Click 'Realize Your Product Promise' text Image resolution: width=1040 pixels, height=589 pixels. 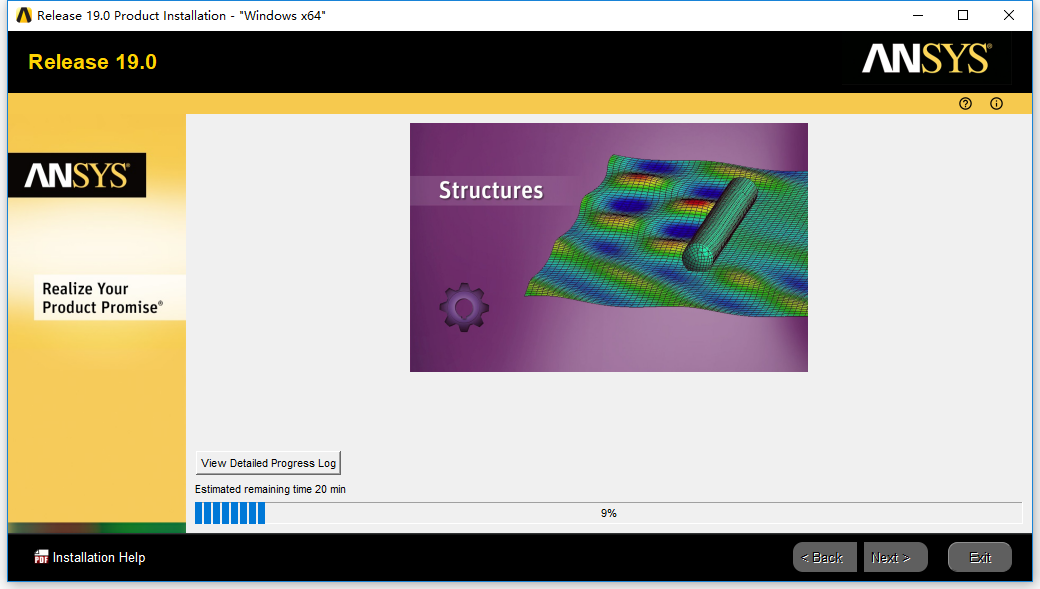[x=102, y=298]
